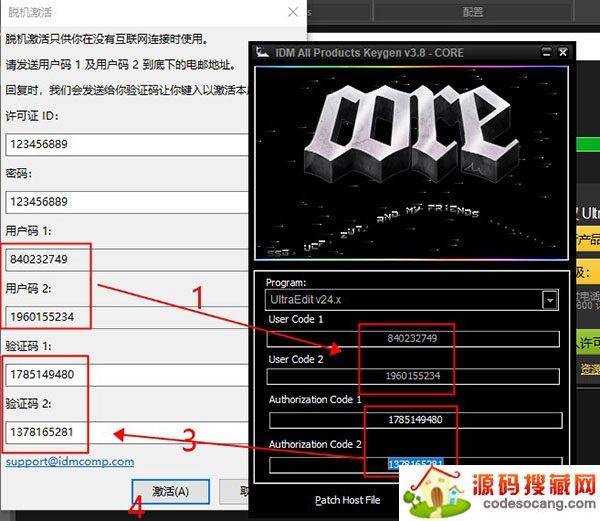
Task: Click the Authorization Code 1 field in keygen
Action: point(416,420)
